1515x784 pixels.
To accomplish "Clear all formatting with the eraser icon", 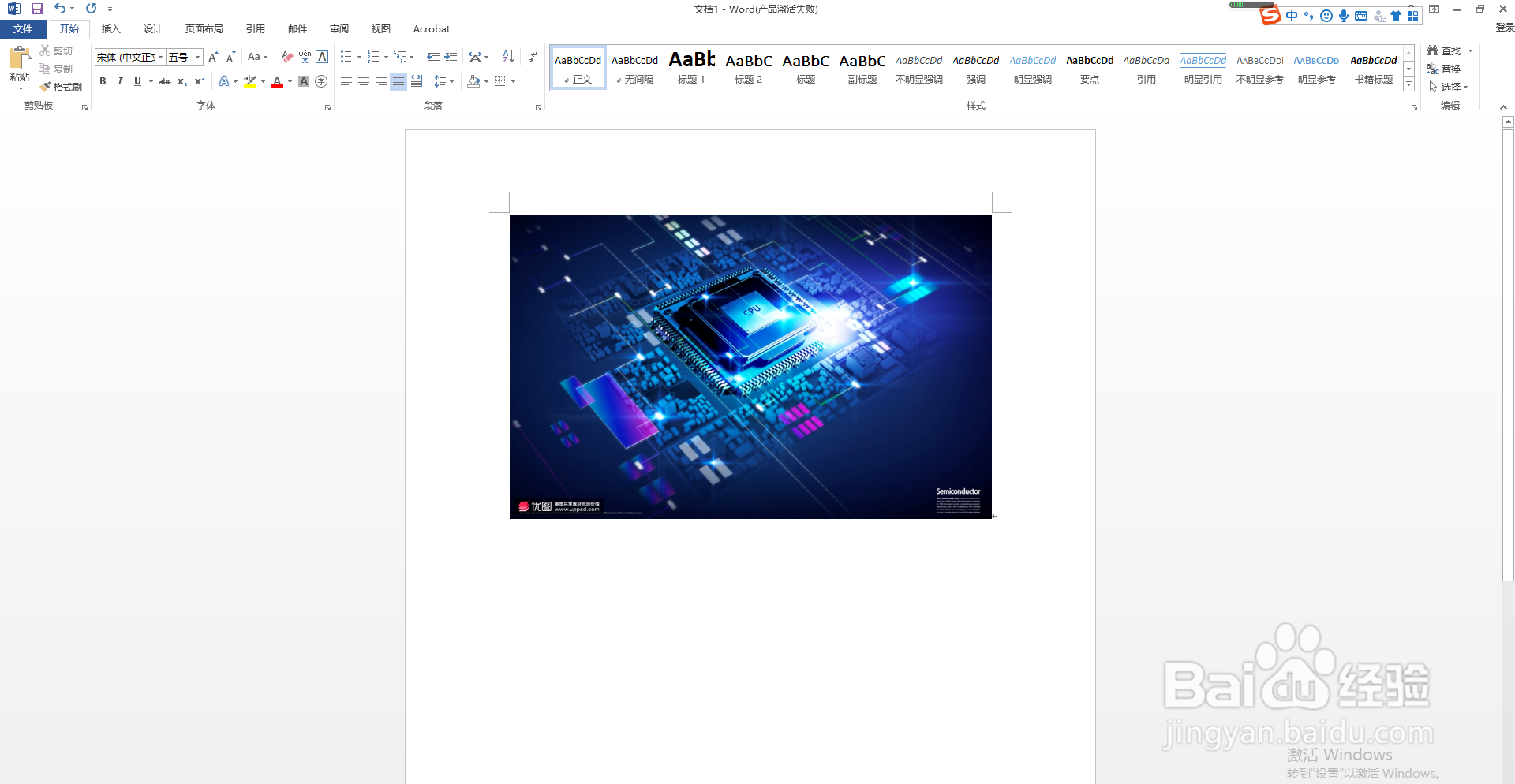I will (x=287, y=57).
